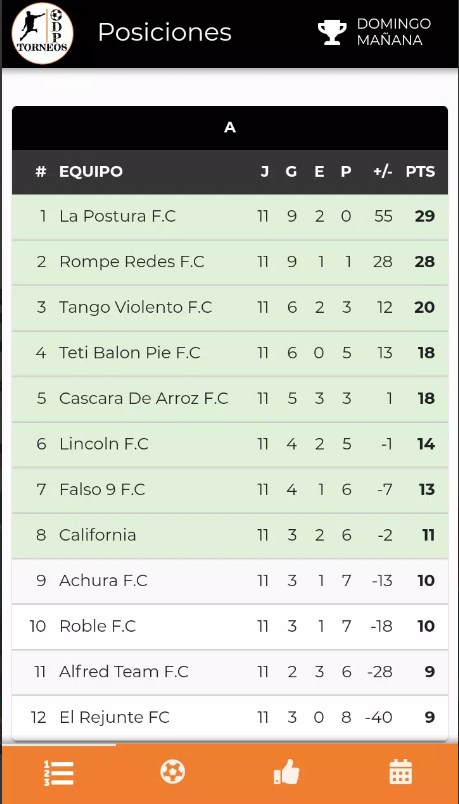Select Alfred Team F.C row
The image size is (459, 804).
[230, 672]
